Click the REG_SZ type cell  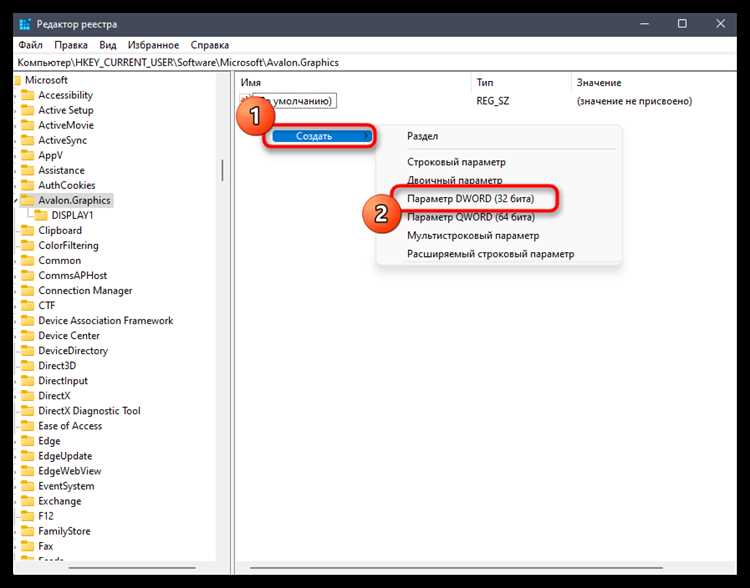[493, 101]
